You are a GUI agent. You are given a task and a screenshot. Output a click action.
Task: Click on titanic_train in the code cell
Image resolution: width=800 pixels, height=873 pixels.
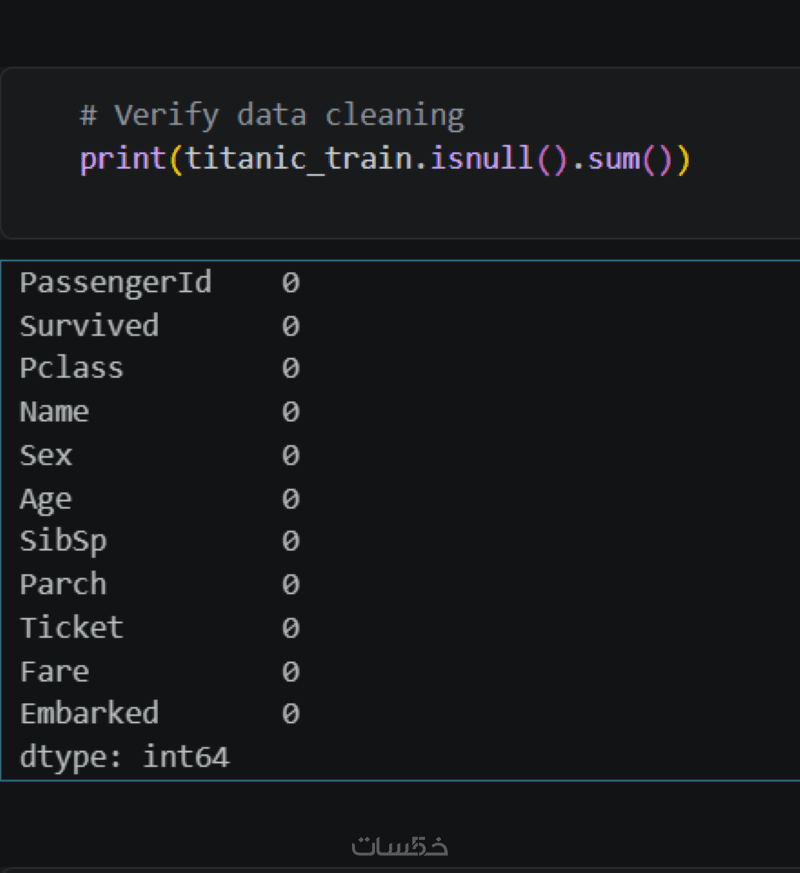click(299, 160)
